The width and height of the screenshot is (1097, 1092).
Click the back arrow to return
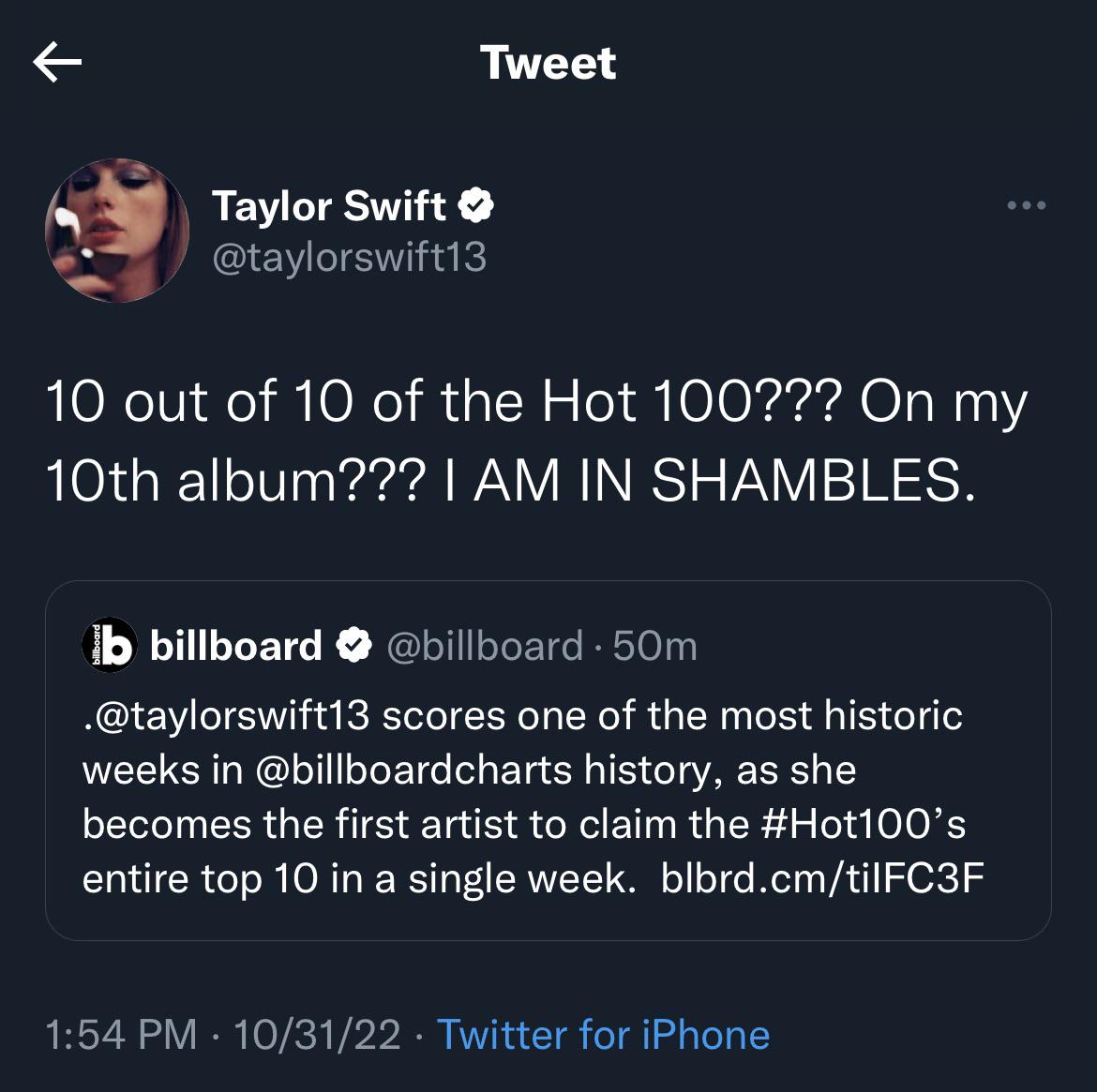(56, 62)
